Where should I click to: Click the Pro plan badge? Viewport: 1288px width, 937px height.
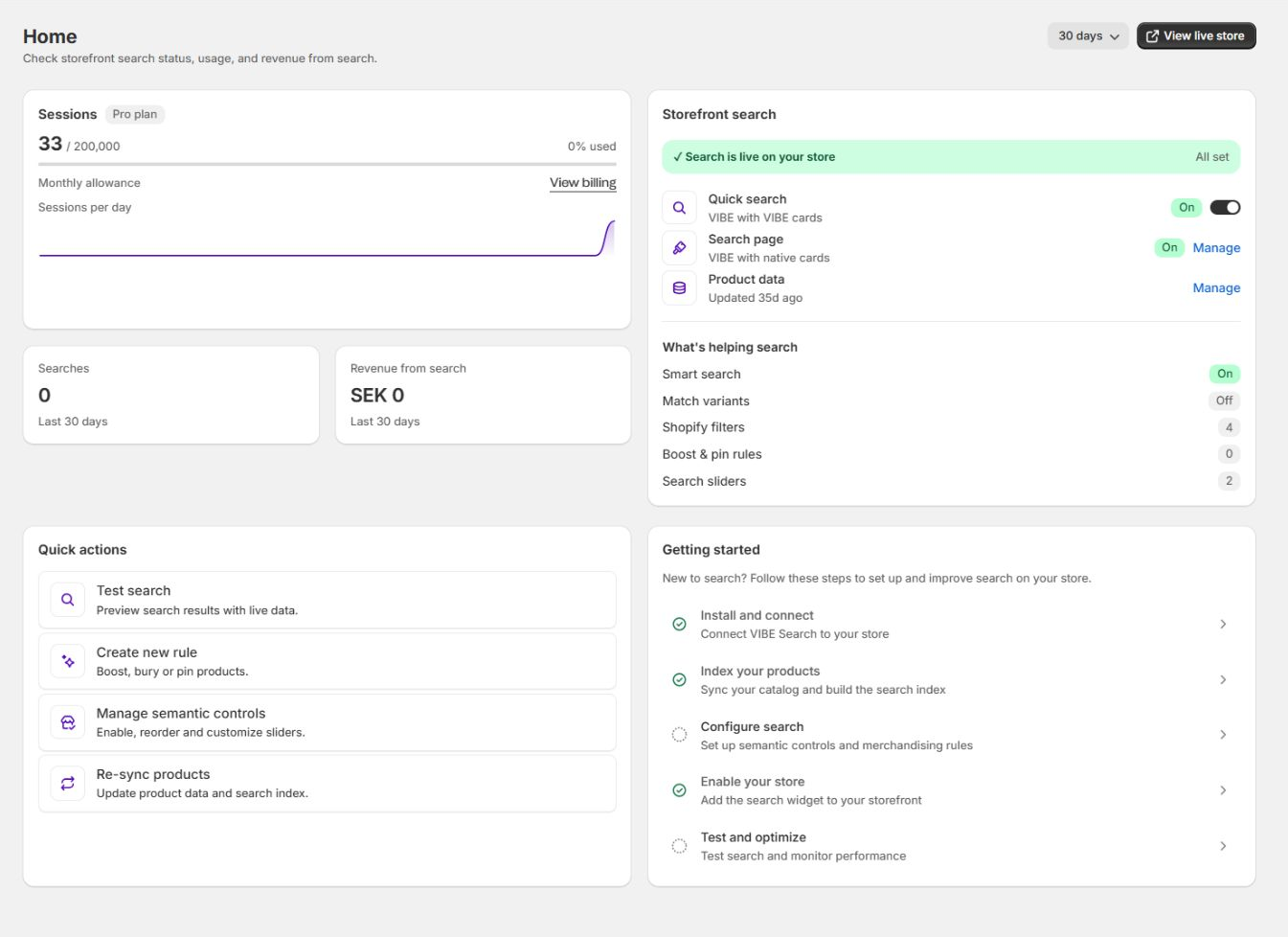tap(135, 114)
